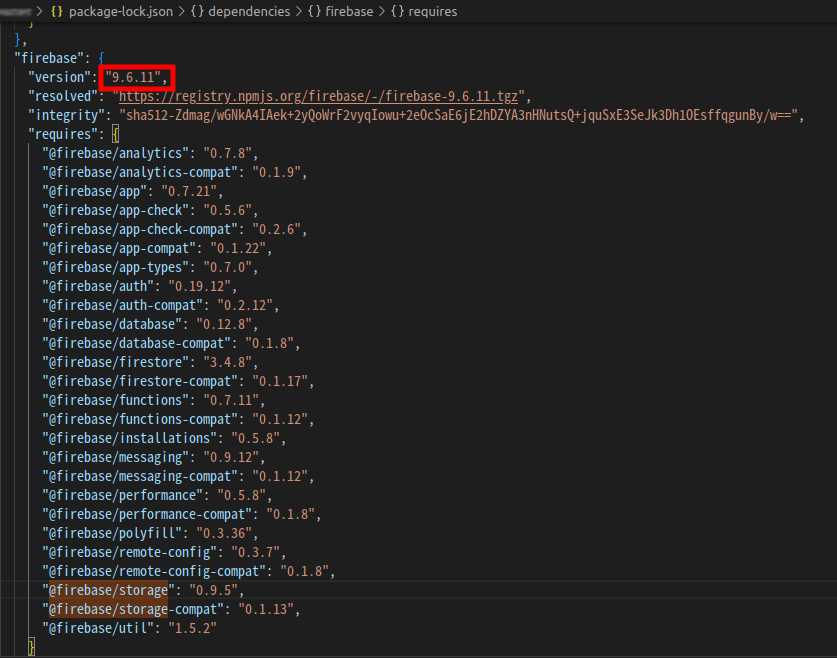Click the @firebase/messaging entry
837x658 pixels.
click(x=153, y=458)
